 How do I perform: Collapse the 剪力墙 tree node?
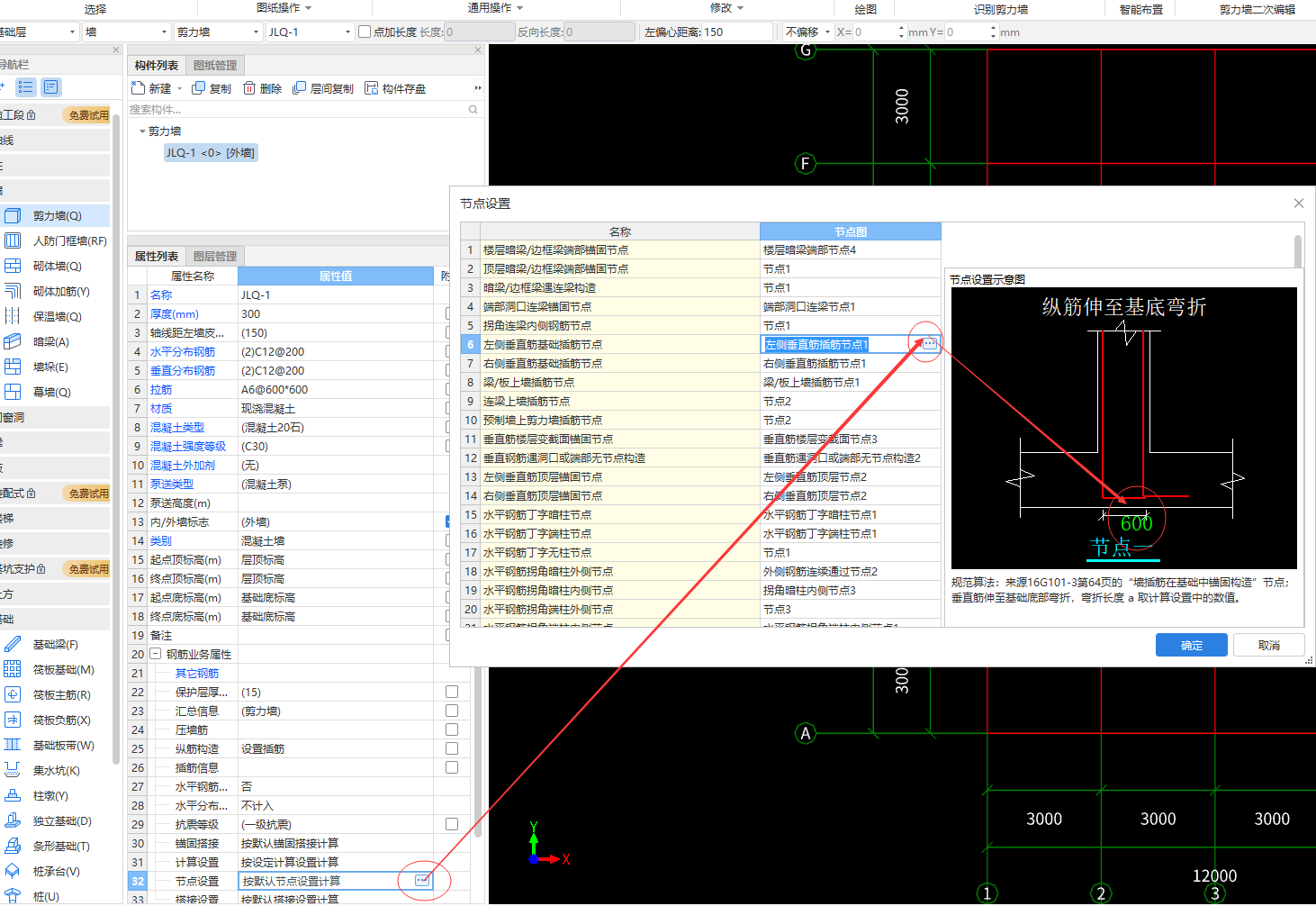(142, 131)
